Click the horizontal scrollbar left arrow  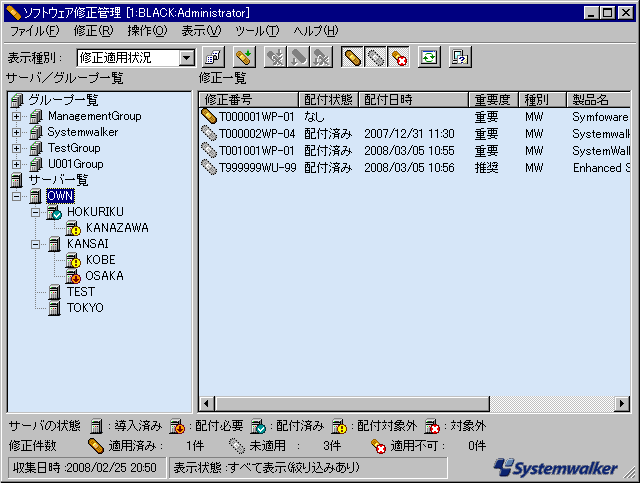(207, 404)
